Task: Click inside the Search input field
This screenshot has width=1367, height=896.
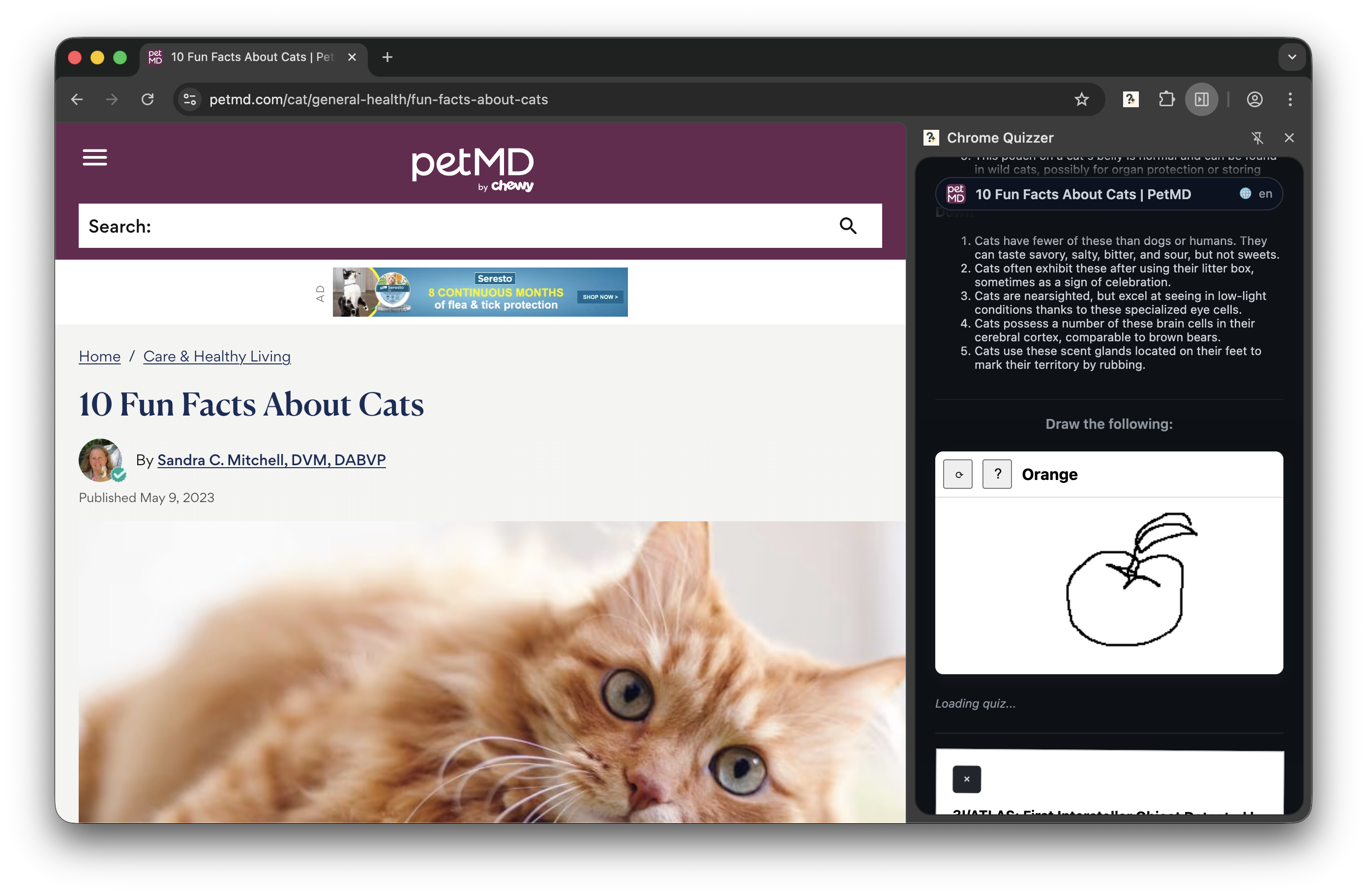Action: pyautogui.click(x=459, y=226)
